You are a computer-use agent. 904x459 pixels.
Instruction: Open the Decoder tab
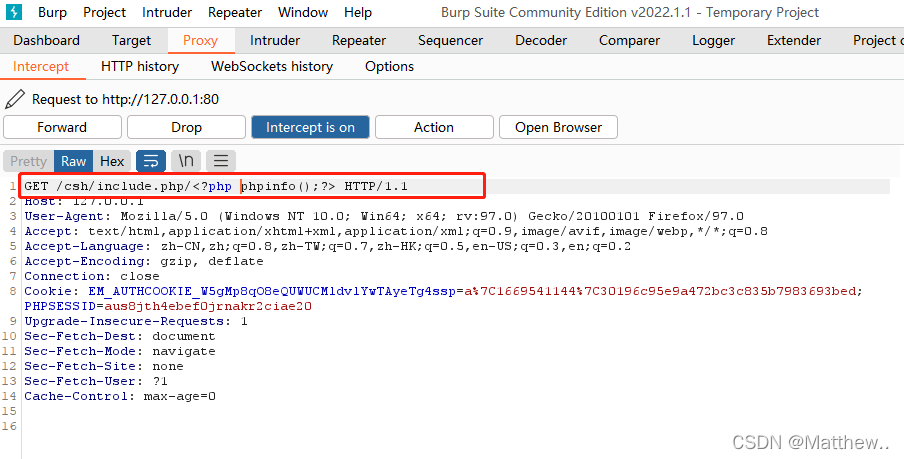[x=541, y=40]
